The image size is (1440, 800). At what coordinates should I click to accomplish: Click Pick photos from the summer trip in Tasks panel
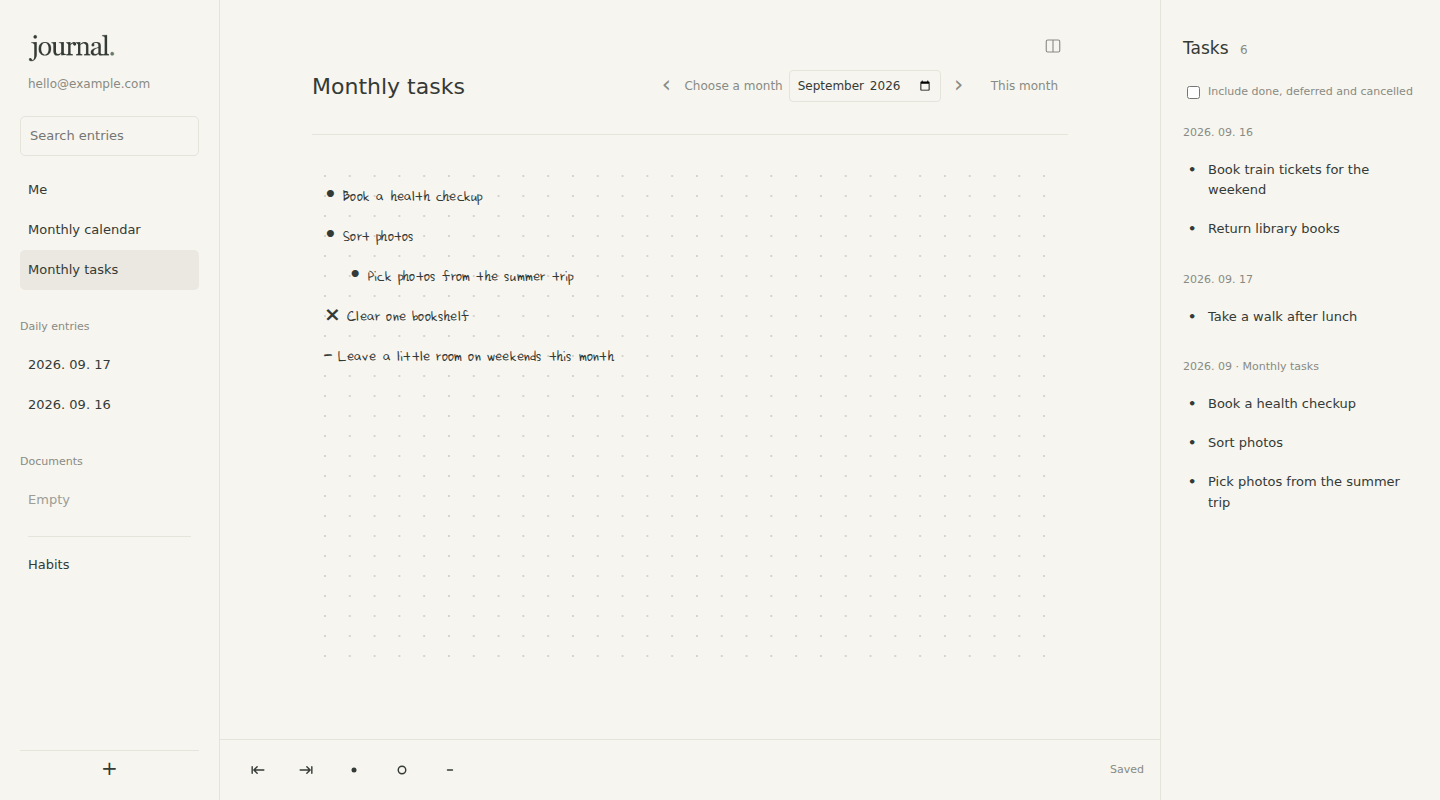pos(1304,492)
